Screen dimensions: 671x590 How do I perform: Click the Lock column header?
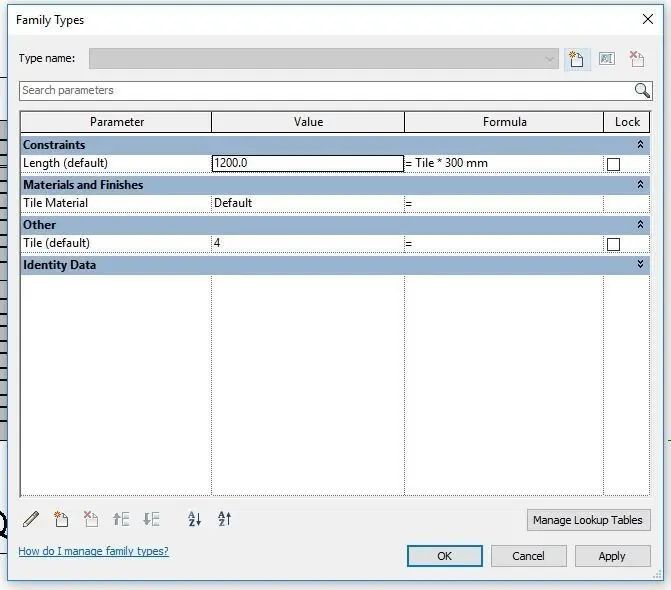click(x=627, y=122)
